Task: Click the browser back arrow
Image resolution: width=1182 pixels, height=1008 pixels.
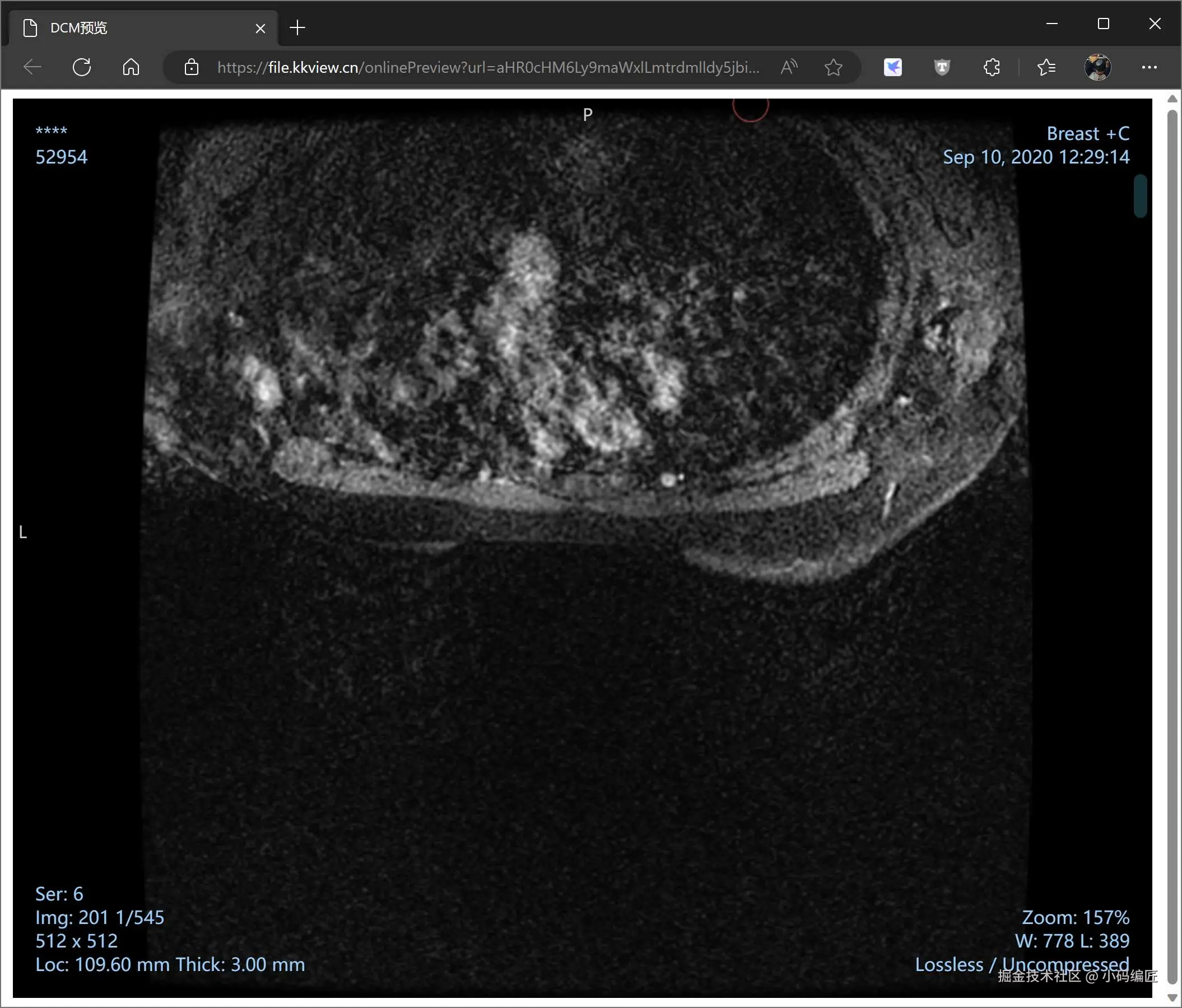Action: point(32,67)
